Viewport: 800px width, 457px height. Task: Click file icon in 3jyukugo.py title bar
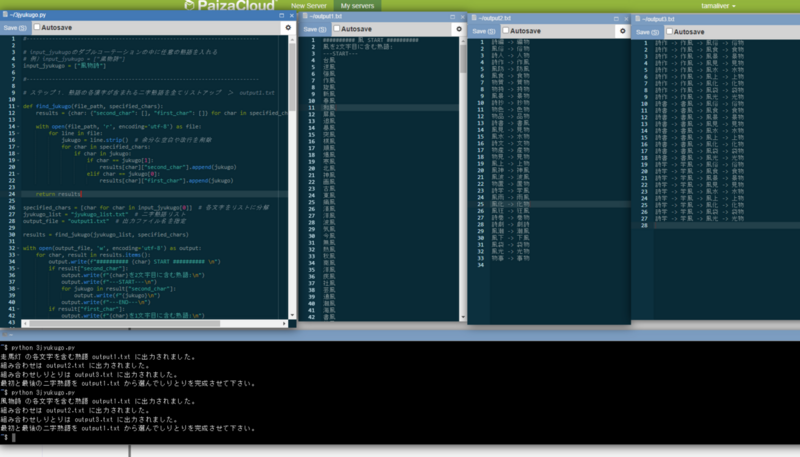click(5, 15)
